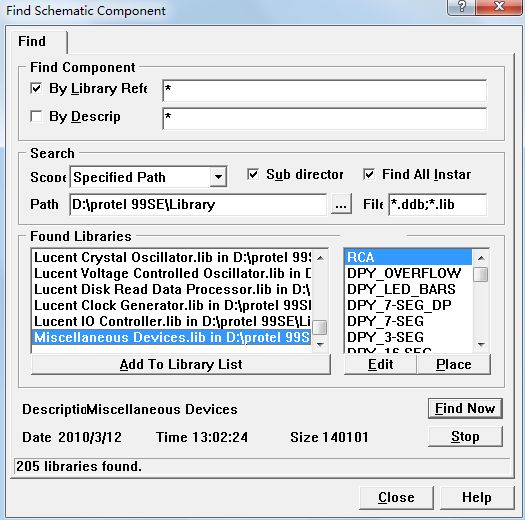Click the Stop button
Screen dimensions: 525x520
pos(465,437)
